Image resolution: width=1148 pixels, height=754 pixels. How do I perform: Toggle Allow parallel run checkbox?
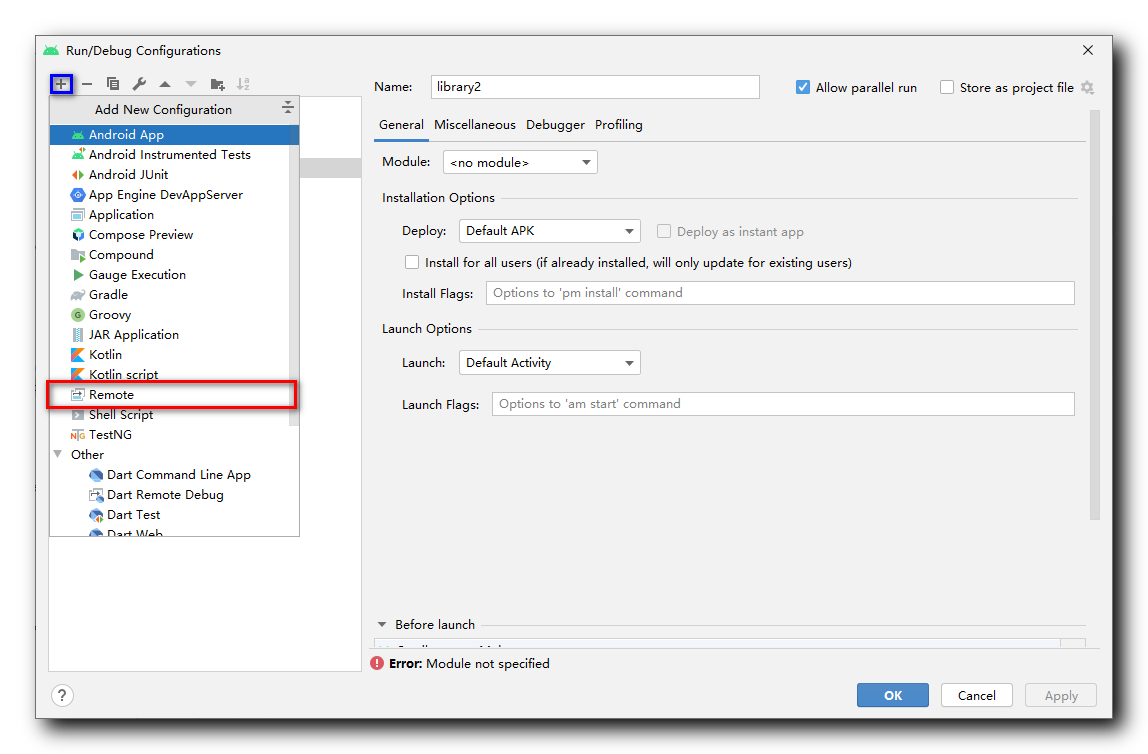803,87
